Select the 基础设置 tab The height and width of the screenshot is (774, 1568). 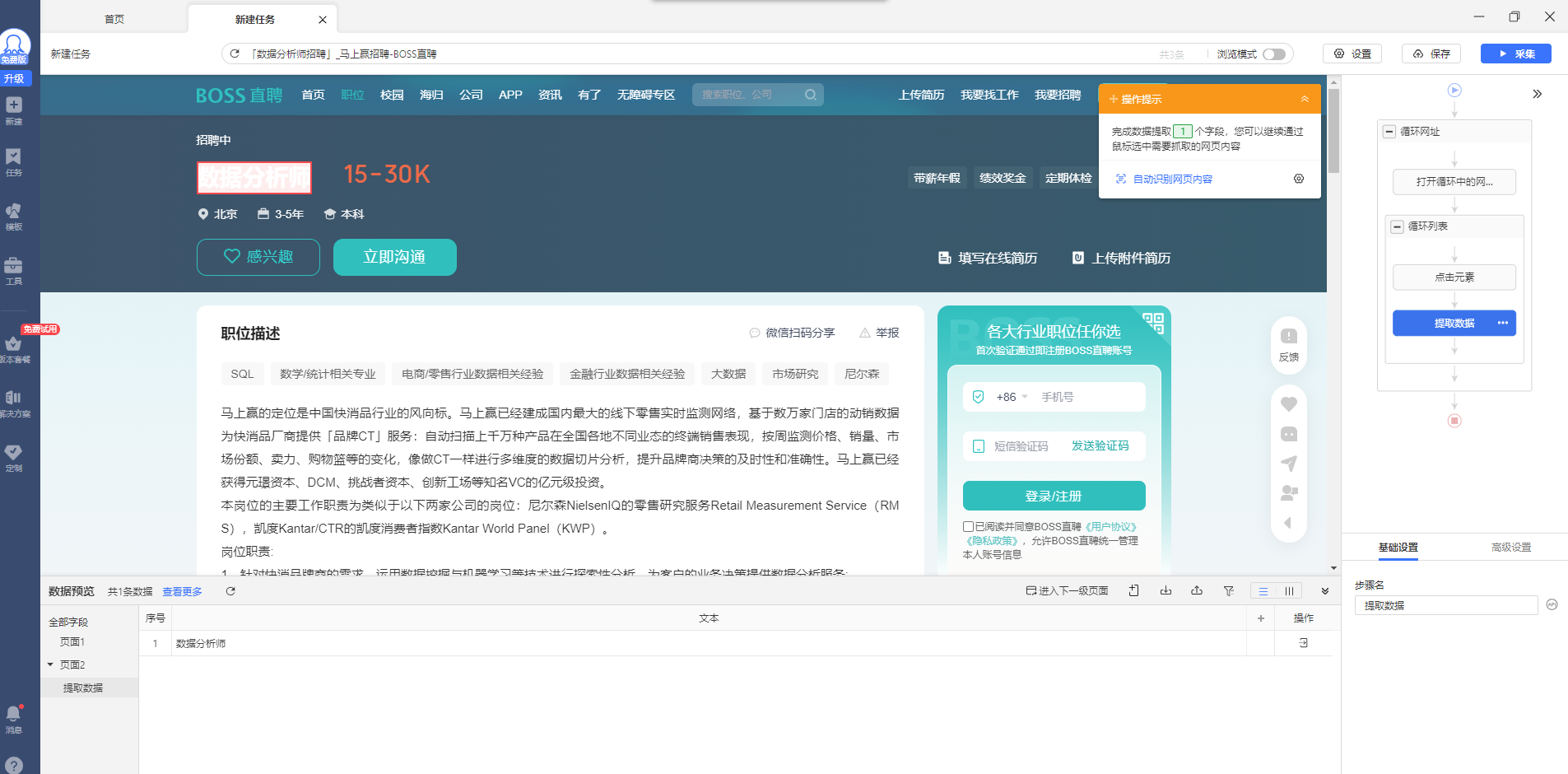click(1398, 547)
